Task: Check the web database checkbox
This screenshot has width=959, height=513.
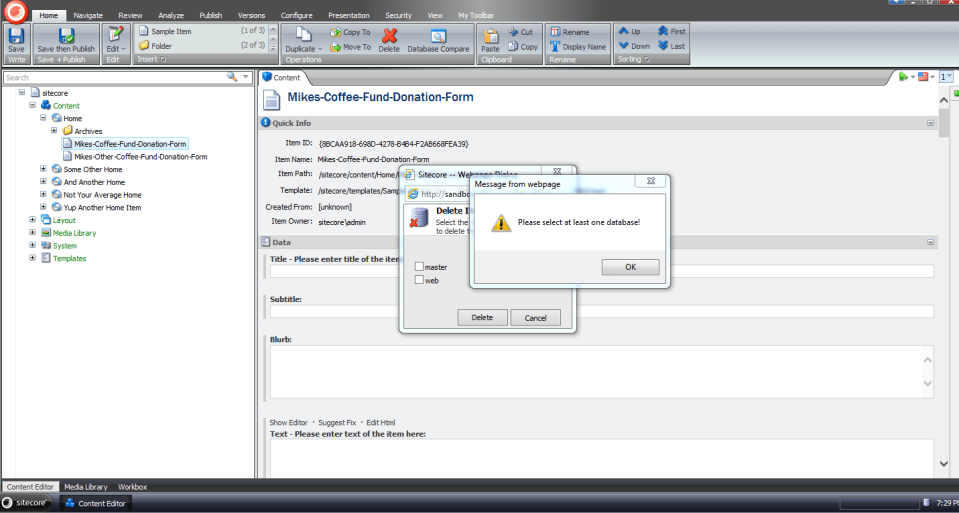Action: [x=419, y=280]
